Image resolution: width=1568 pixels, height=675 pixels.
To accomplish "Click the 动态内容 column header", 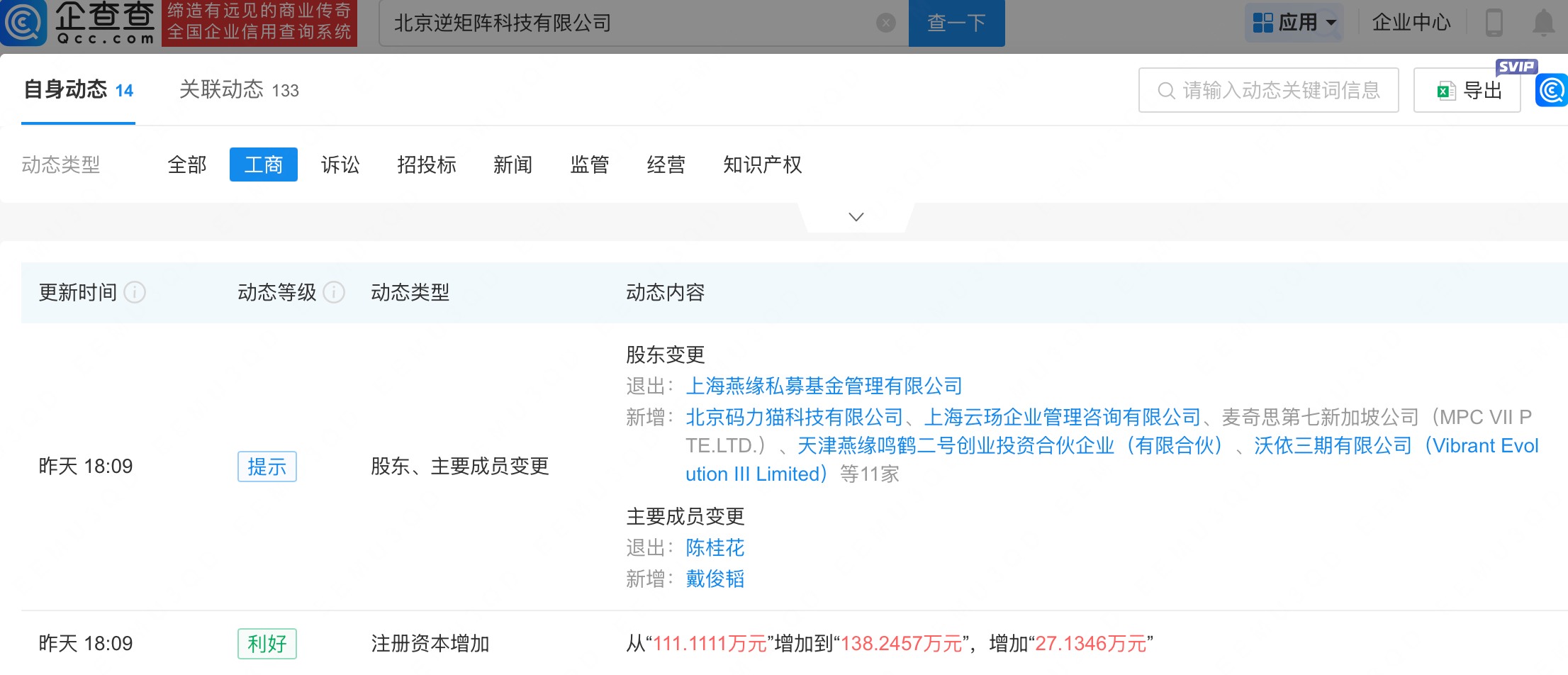I will tap(666, 292).
